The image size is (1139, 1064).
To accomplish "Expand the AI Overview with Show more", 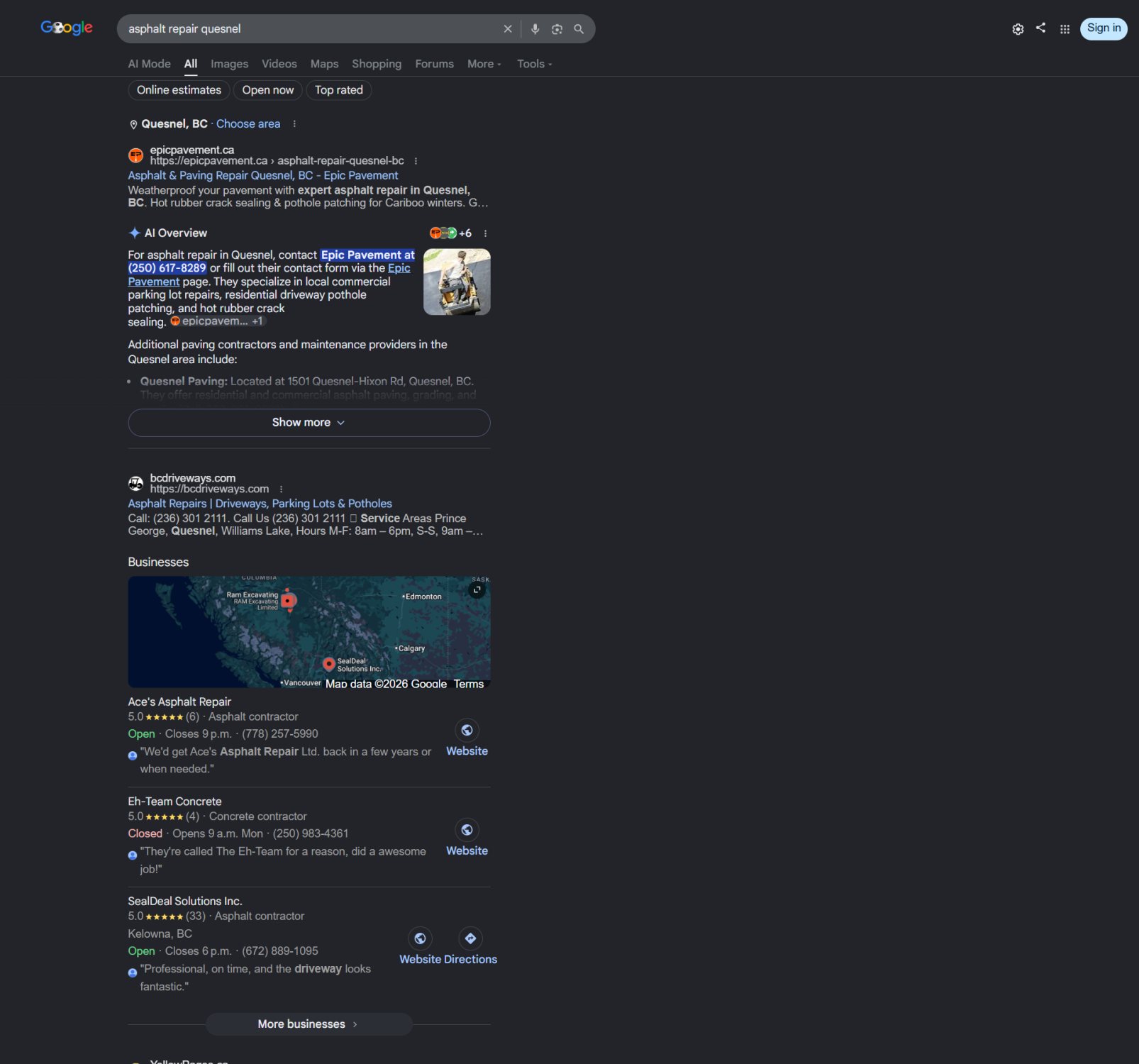I will tap(309, 423).
